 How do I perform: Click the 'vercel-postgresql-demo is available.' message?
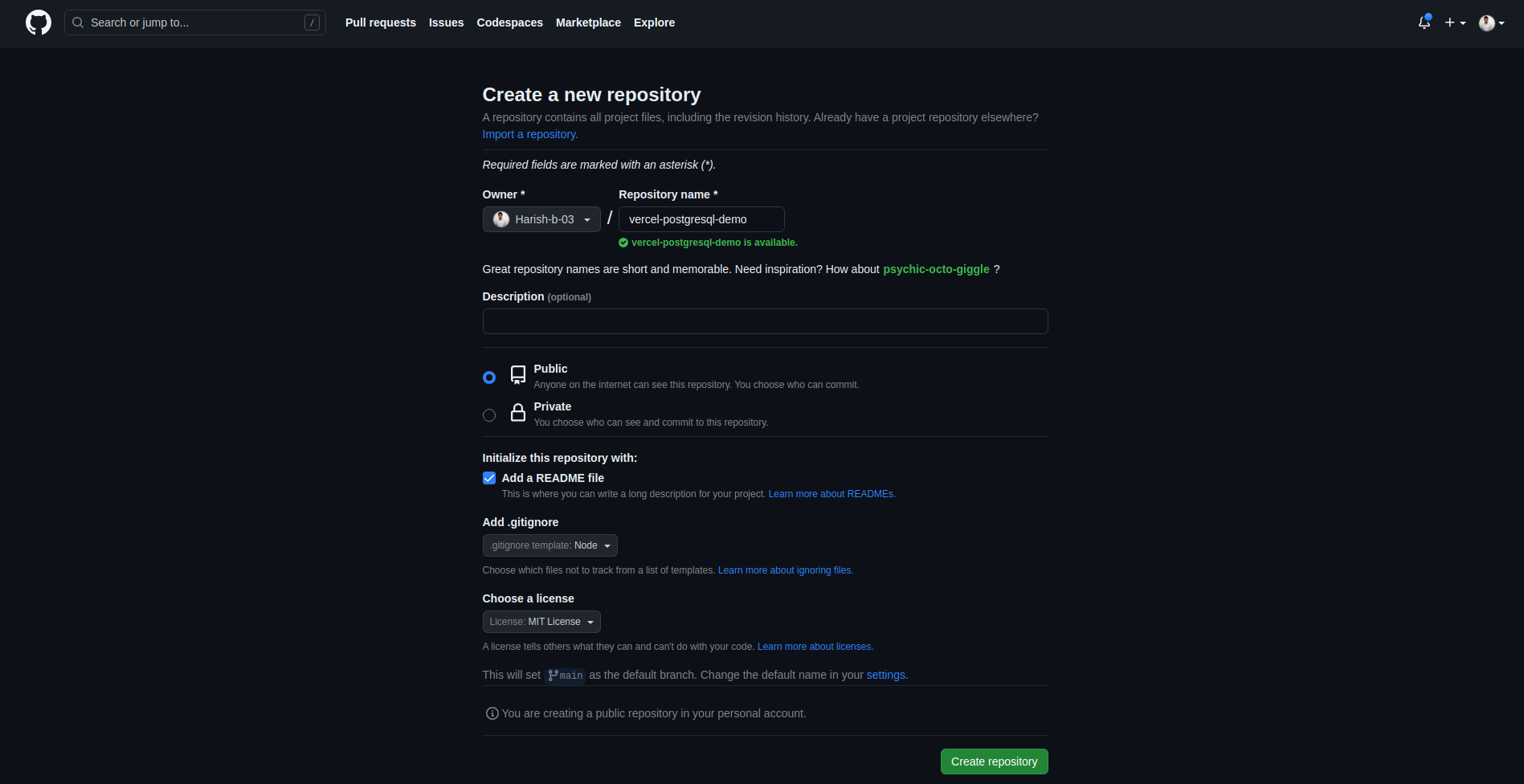coord(715,243)
